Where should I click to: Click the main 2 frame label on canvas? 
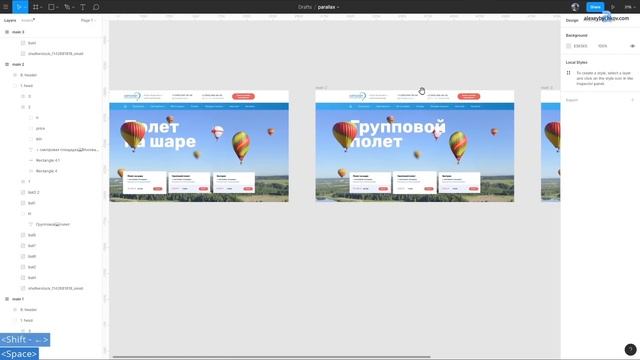click(322, 88)
